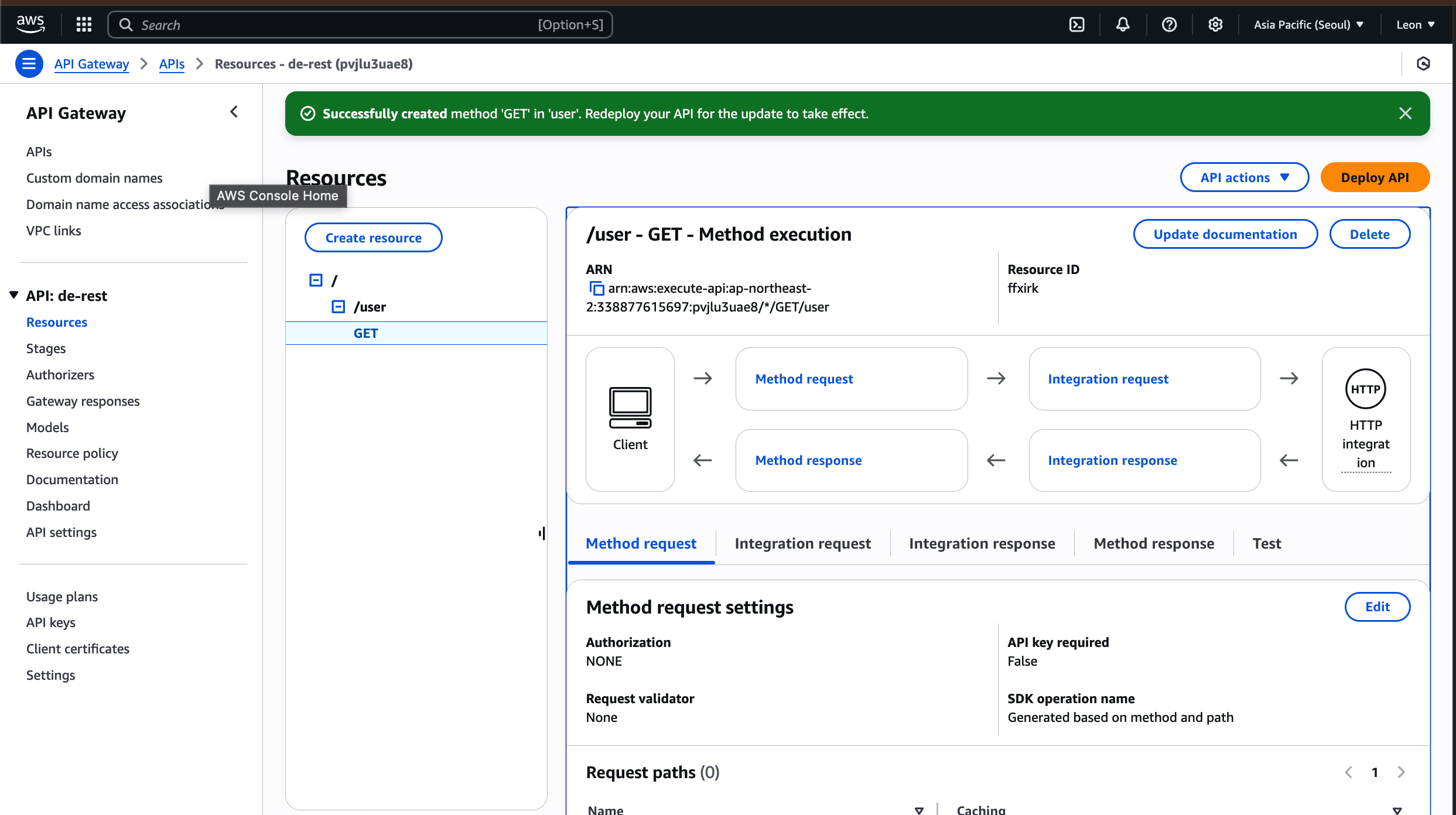Collapse the API Gateway side panel

coord(234,112)
